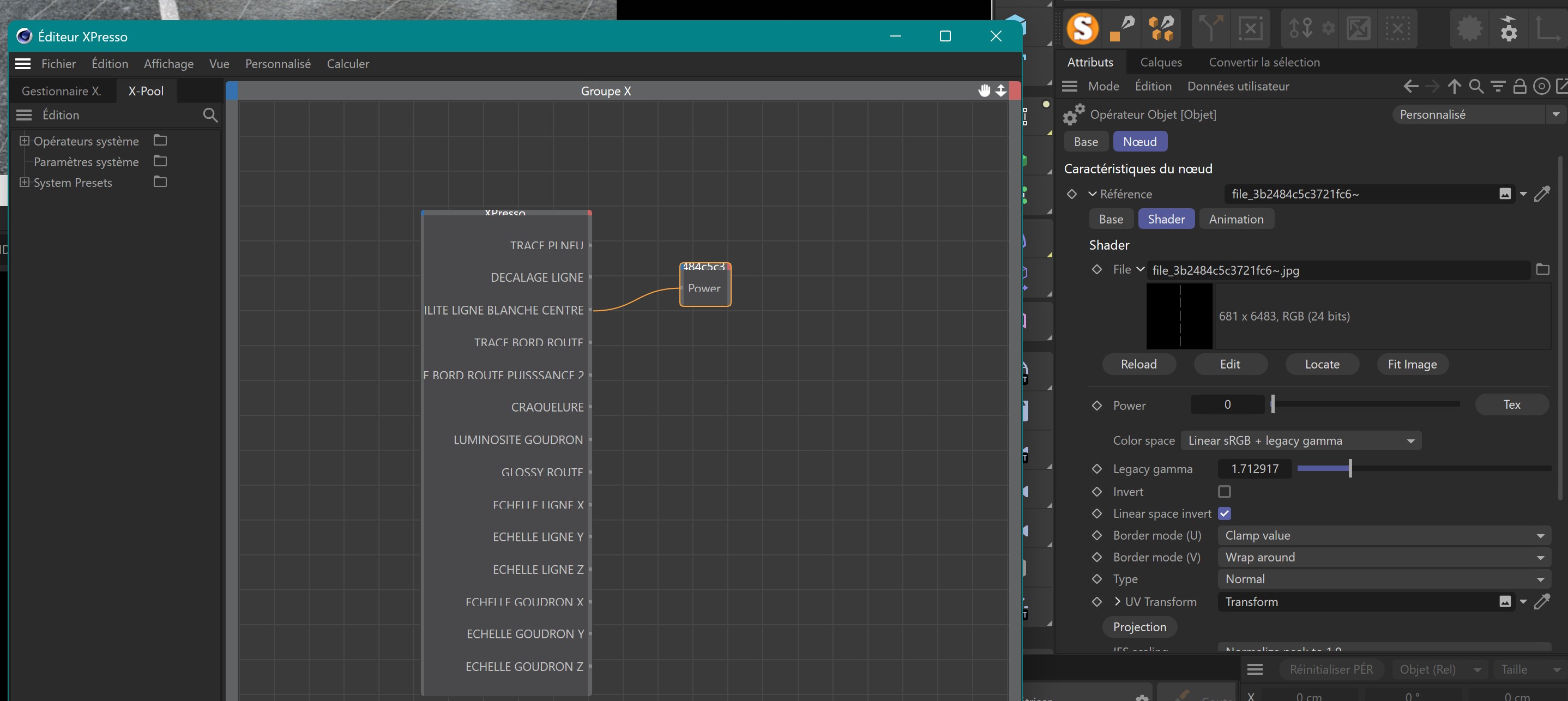Uncheck Linear space invert checkbox
The height and width of the screenshot is (701, 1568).
point(1224,513)
